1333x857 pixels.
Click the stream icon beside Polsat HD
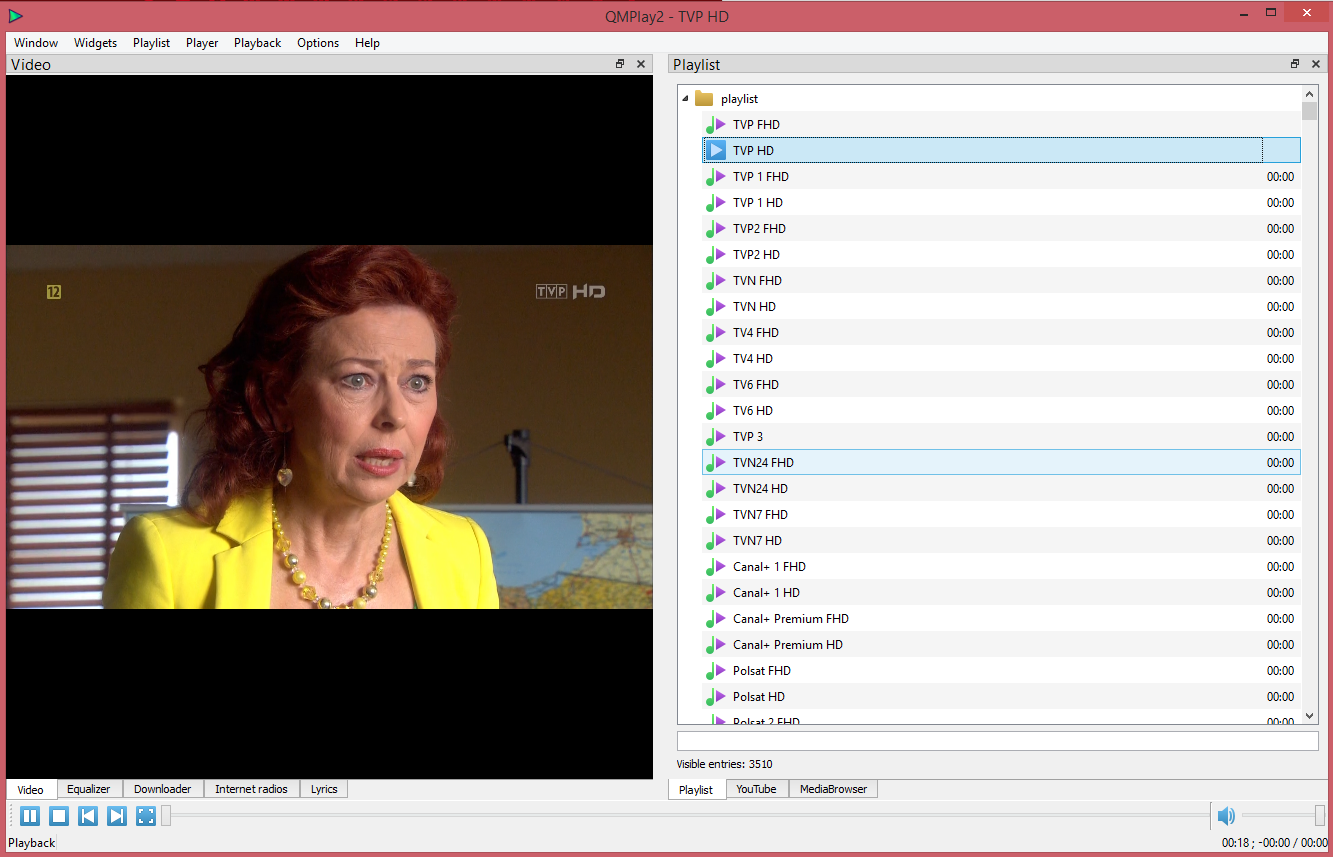pyautogui.click(x=716, y=697)
